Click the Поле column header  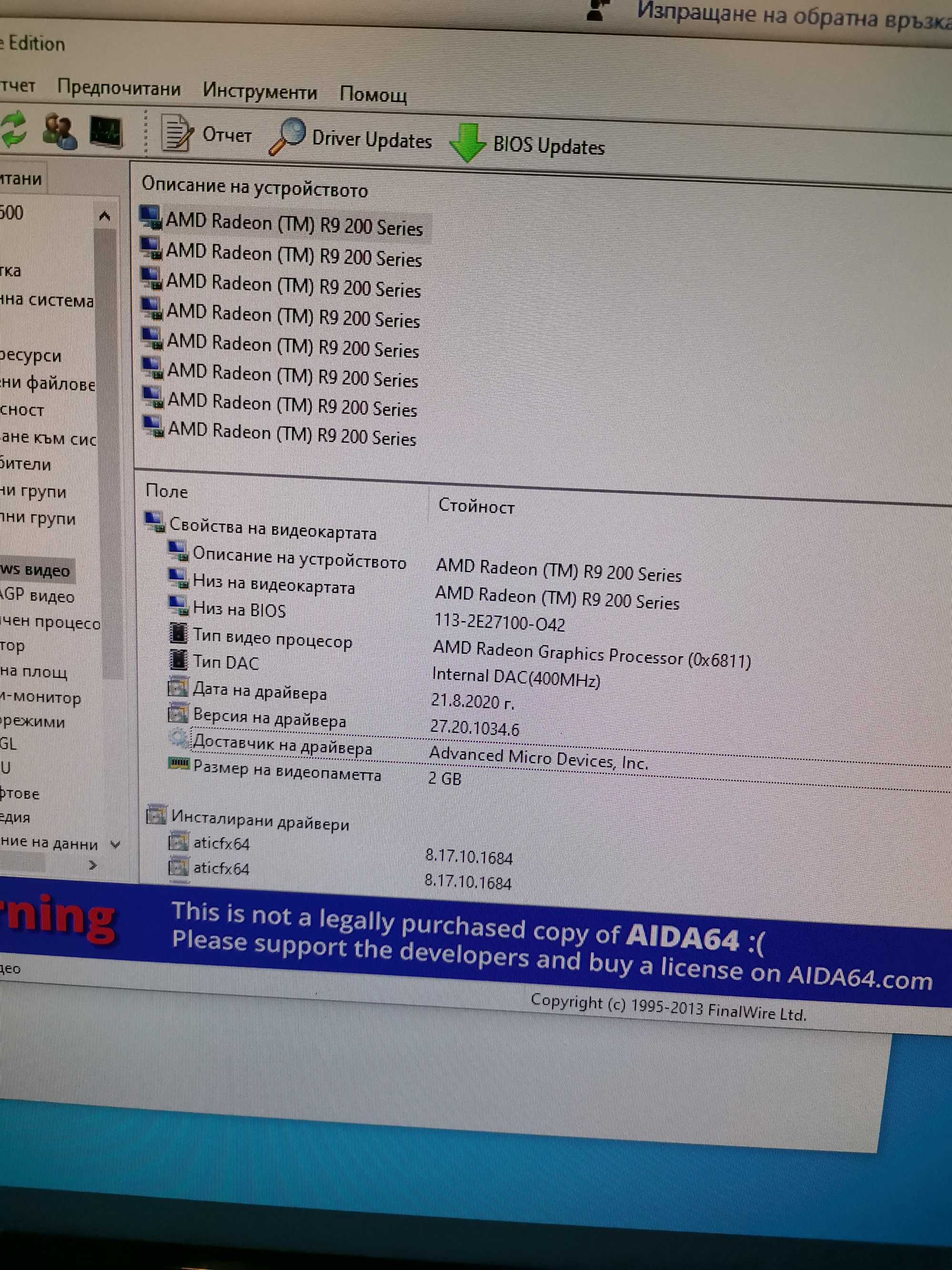point(167,491)
